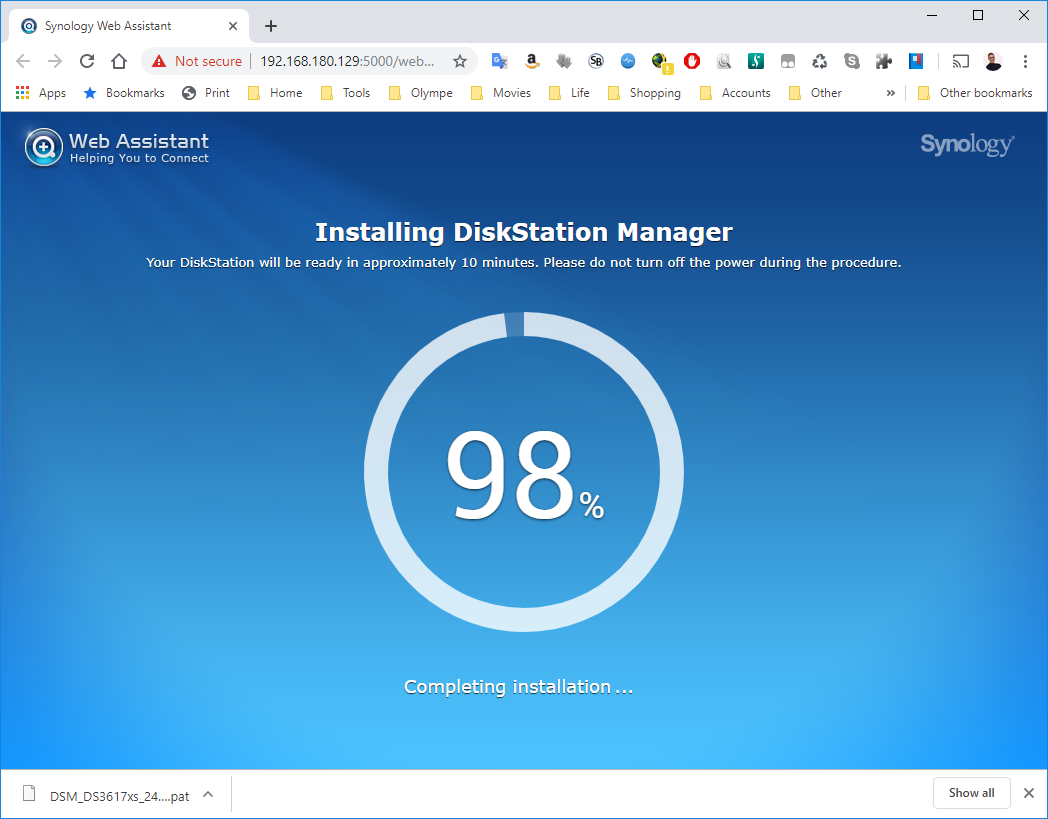Open the Life bookmarks folder
Viewport: 1048px width, 819px height.
pos(569,93)
